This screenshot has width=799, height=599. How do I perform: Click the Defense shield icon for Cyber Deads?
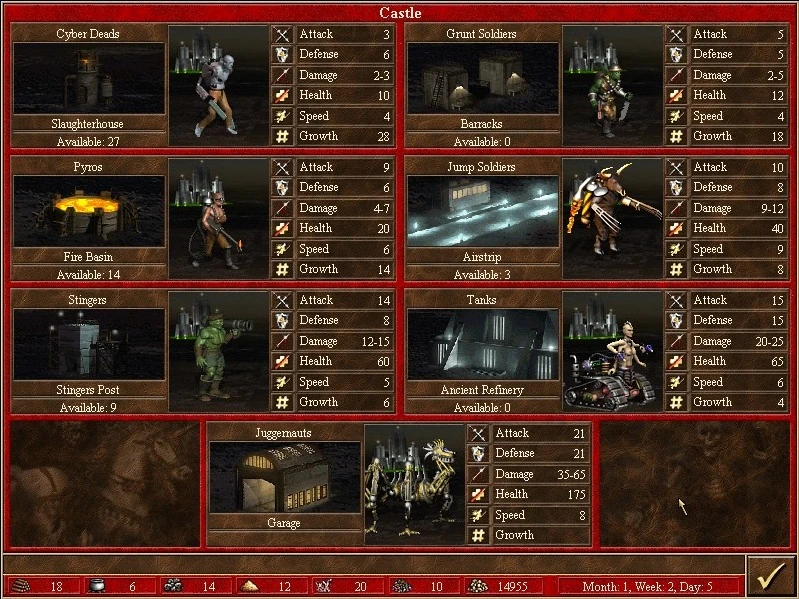(x=282, y=55)
